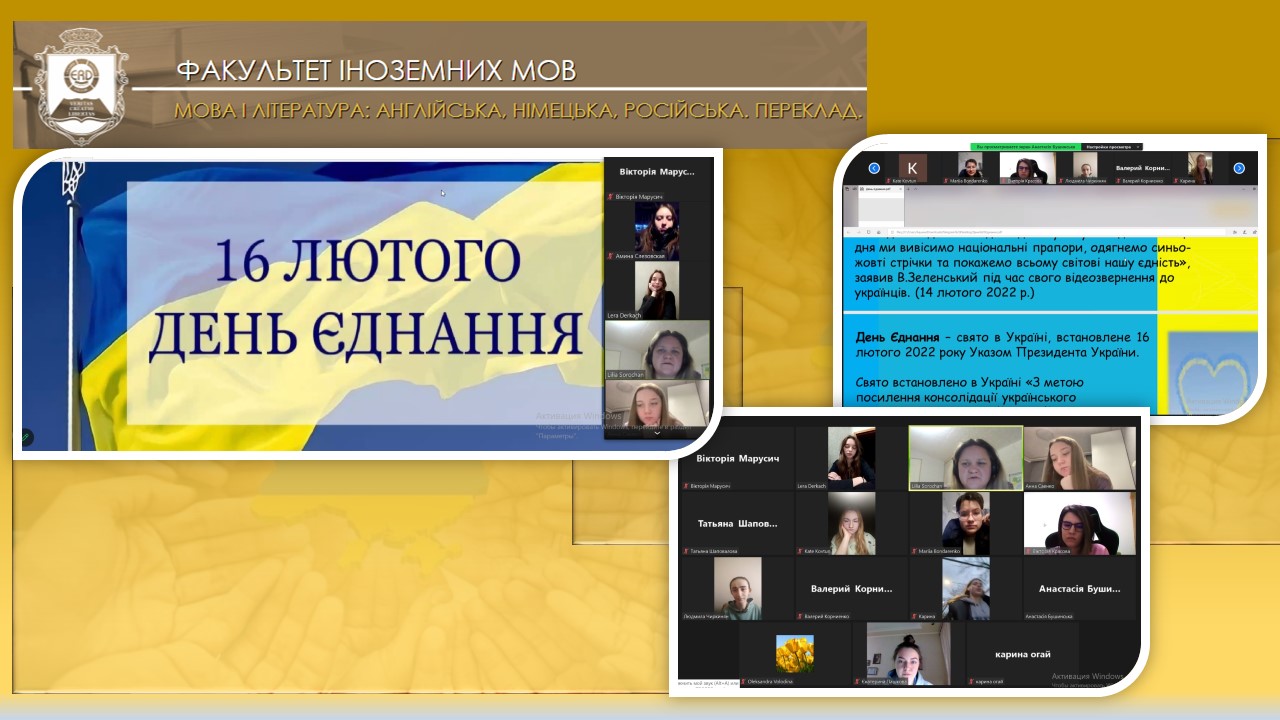Click the 'ДЕНЬ ЄДНАННЯ' slide heading
Screen dimensions: 1280x720
point(366,333)
